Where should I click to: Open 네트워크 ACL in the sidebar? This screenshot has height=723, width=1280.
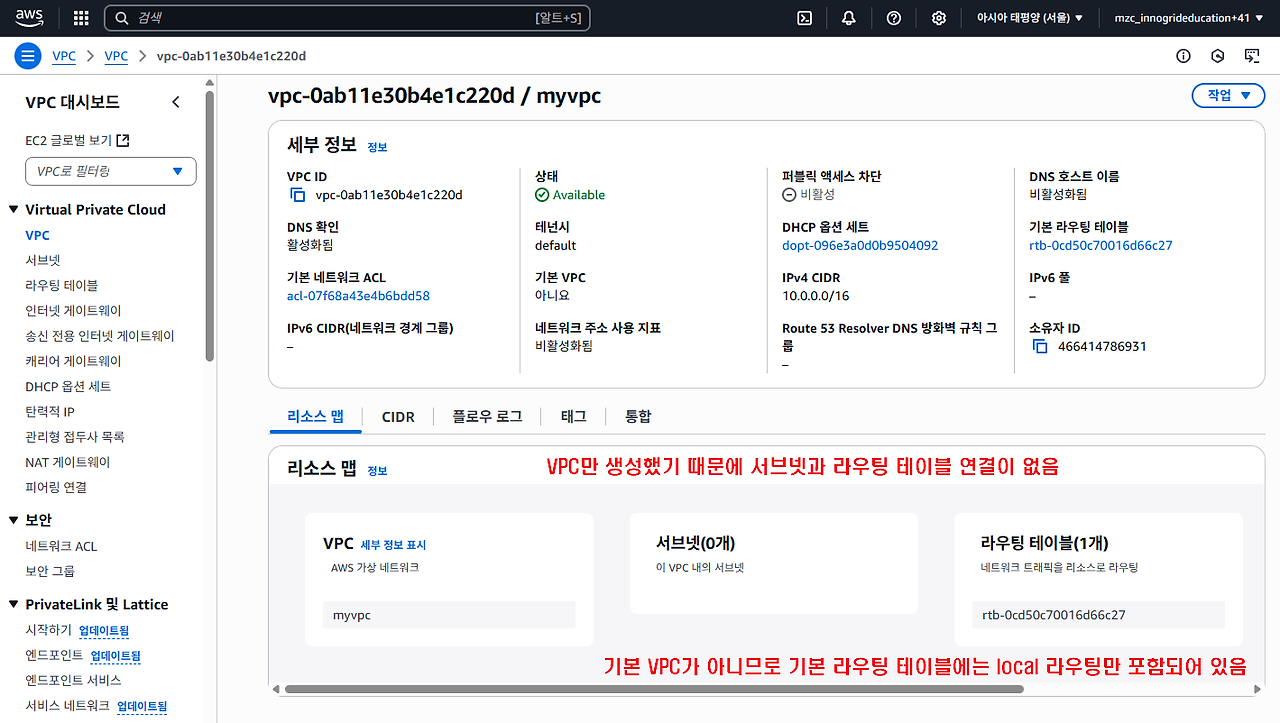click(61, 546)
